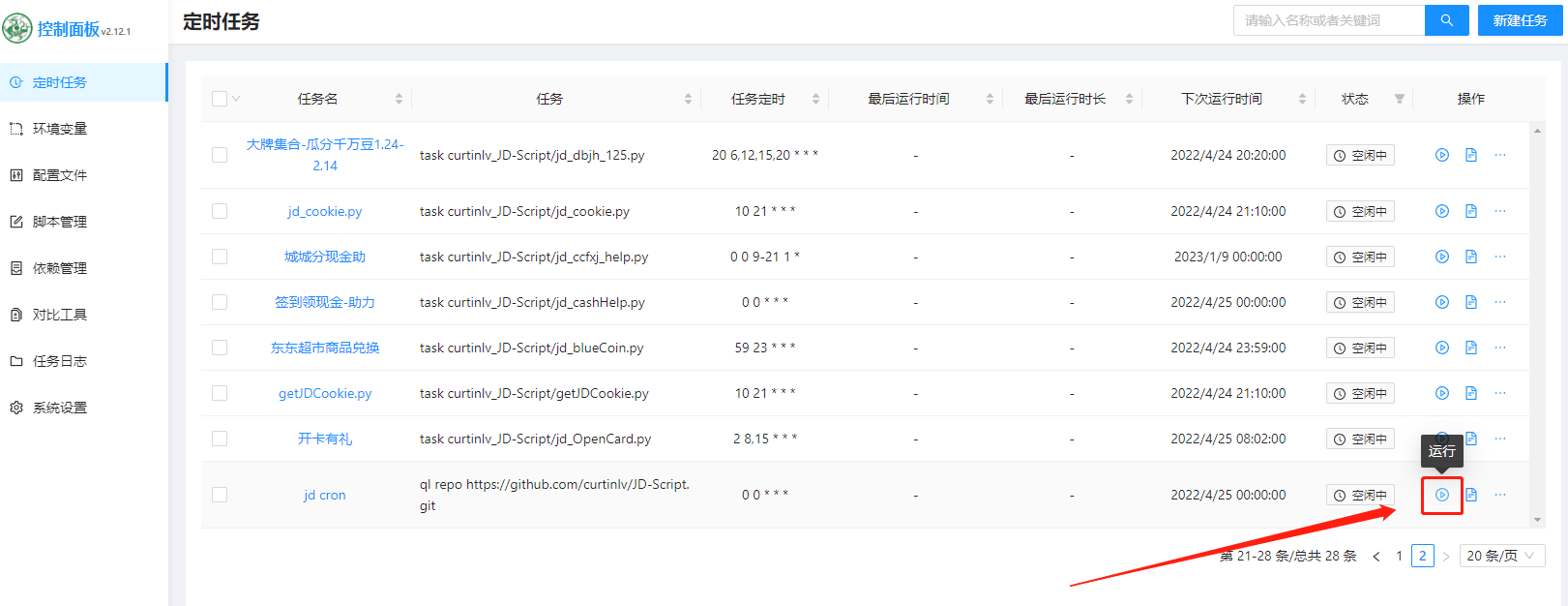Open the getJDCookie.py task name link
Screen dimensions: 1568x606
pos(325,393)
